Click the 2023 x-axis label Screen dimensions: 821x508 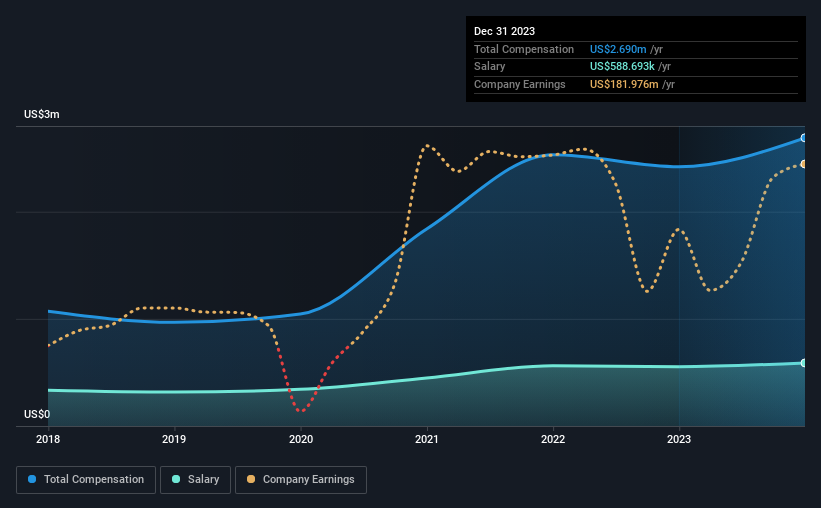(679, 439)
